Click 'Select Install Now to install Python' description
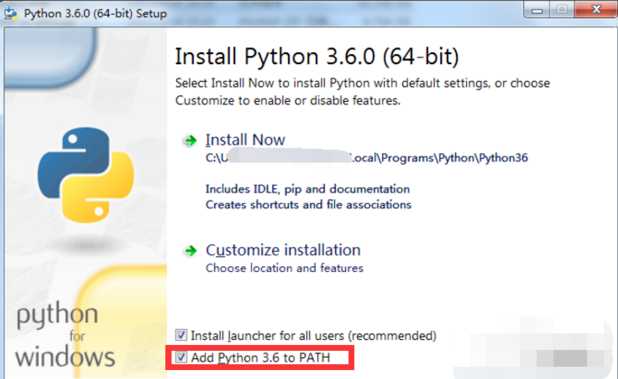This screenshot has height=379, width=618. [363, 92]
